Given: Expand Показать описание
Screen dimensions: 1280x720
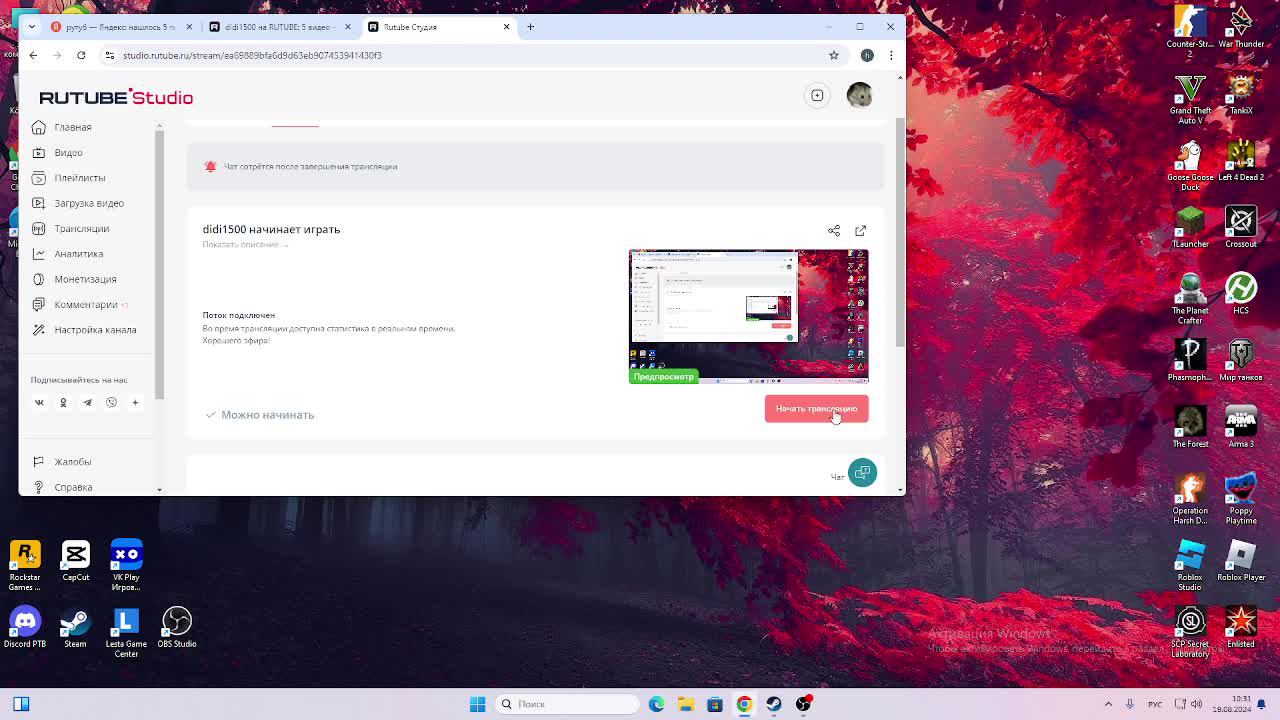Looking at the screenshot, I should (x=245, y=245).
